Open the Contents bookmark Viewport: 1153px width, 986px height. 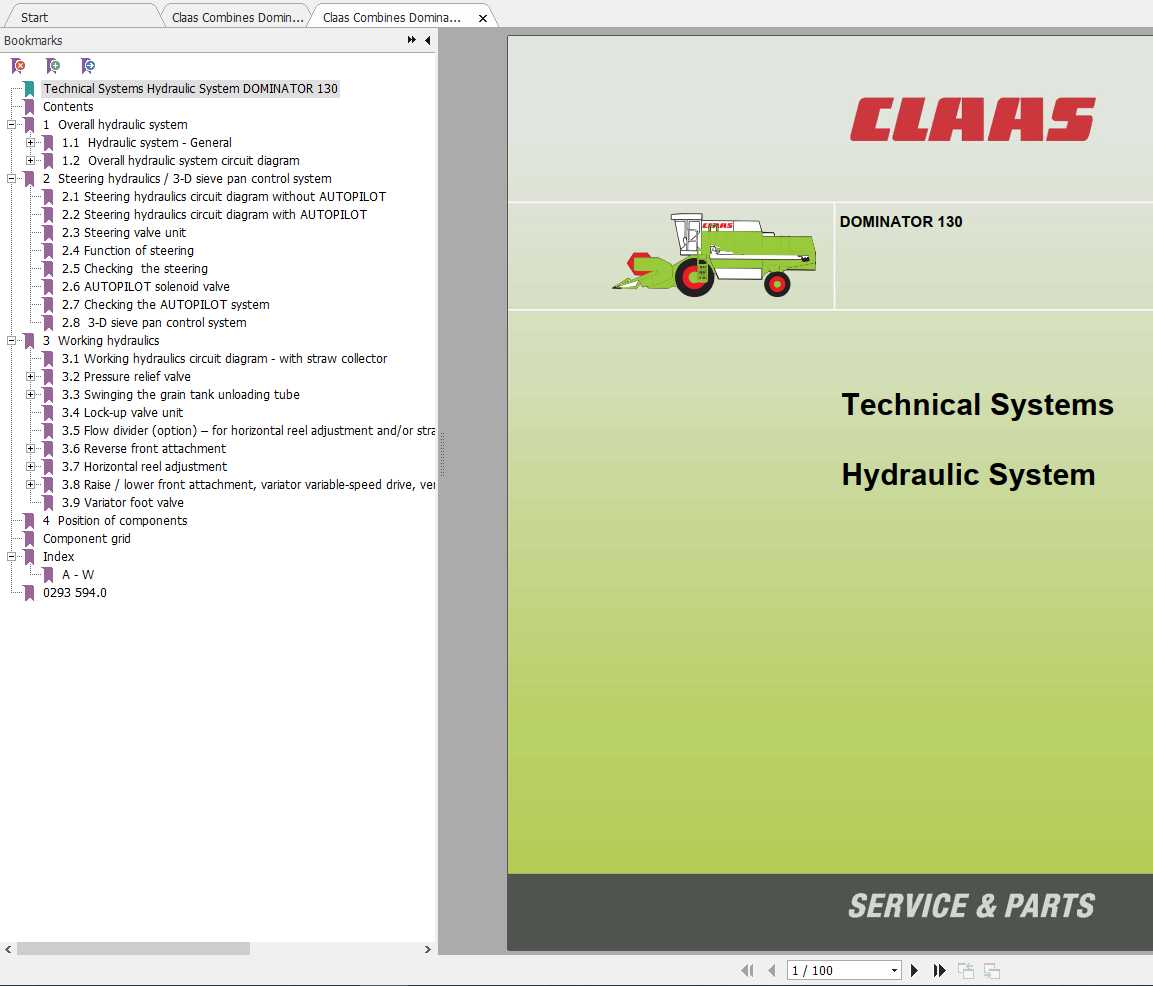tap(67, 106)
